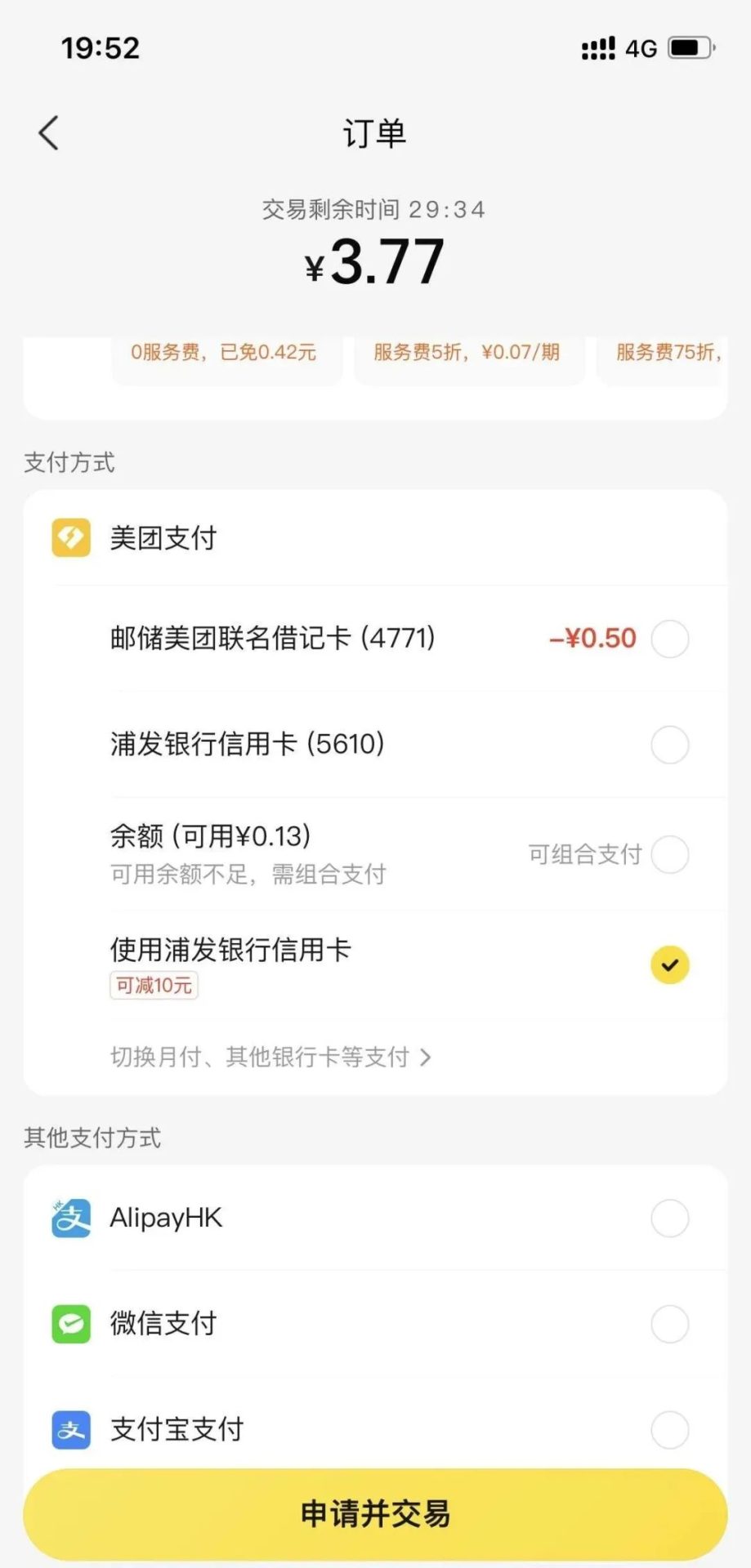This screenshot has height=1568, width=751.
Task: Pick the 0服务费 已免0.42元 installment option
Action: click(x=226, y=359)
